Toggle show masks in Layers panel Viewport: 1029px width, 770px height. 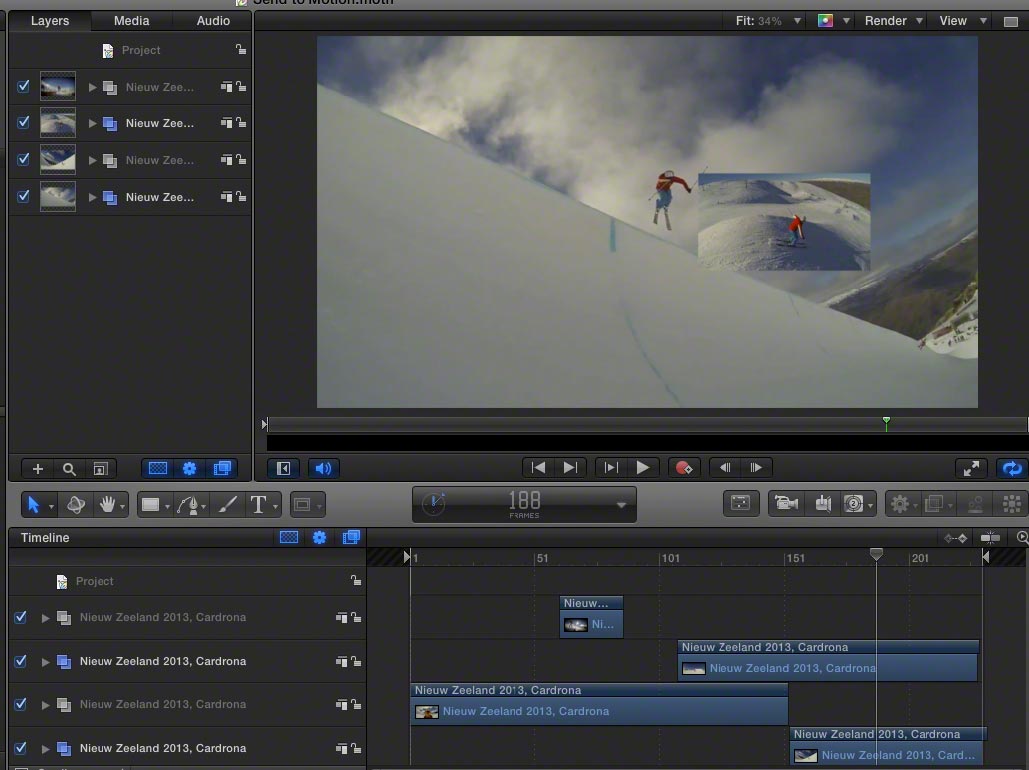point(158,469)
